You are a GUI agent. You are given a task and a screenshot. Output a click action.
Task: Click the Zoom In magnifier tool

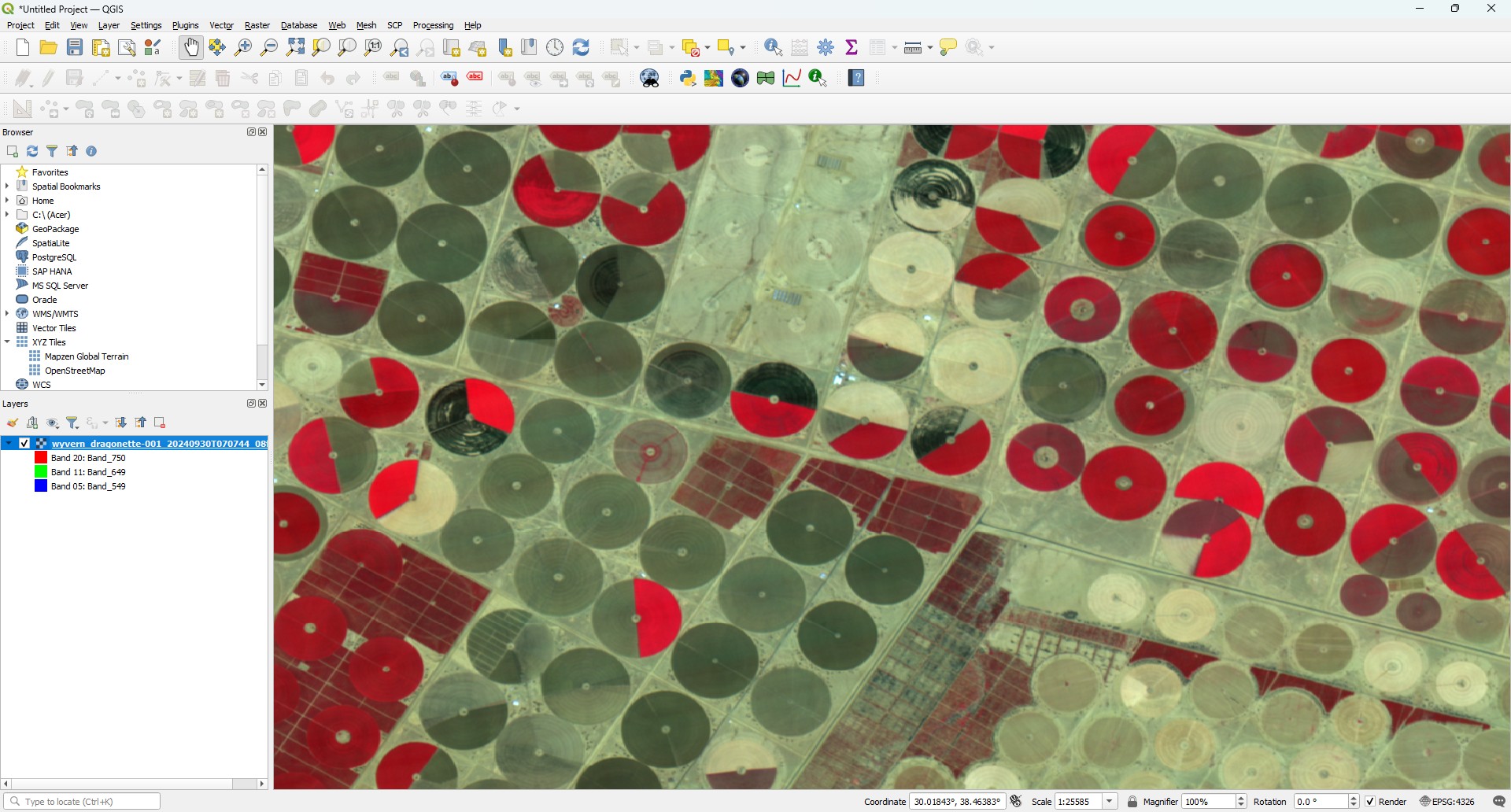(243, 48)
